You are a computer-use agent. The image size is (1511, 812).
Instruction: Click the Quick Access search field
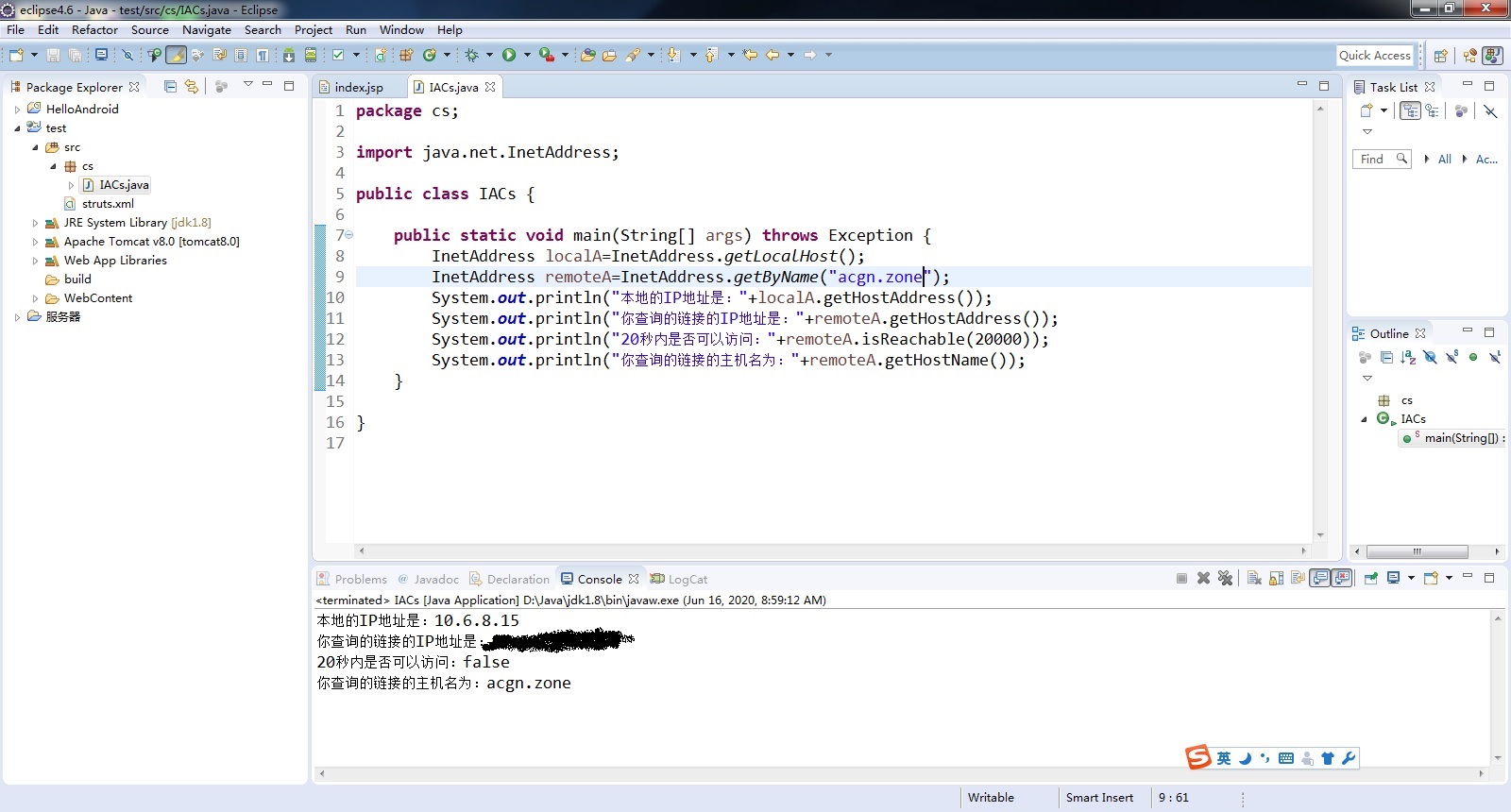coord(1375,55)
